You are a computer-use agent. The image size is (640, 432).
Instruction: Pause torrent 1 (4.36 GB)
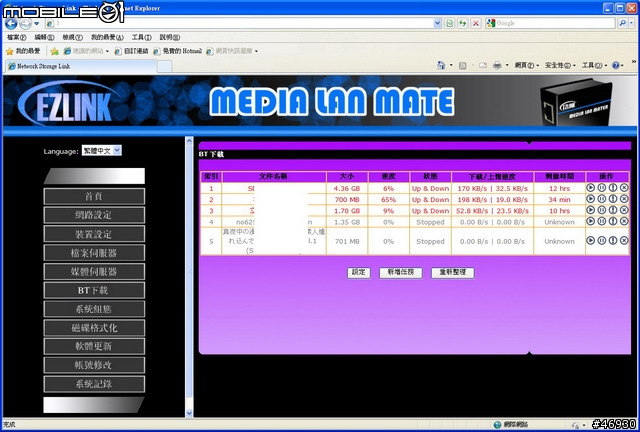pyautogui.click(x=602, y=187)
